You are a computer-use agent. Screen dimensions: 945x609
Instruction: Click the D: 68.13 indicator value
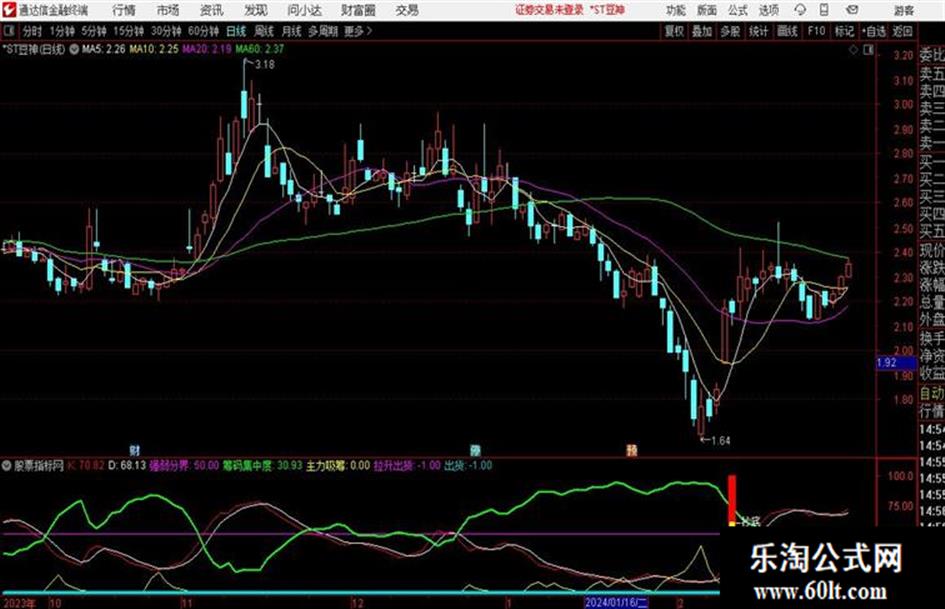pyautogui.click(x=127, y=465)
